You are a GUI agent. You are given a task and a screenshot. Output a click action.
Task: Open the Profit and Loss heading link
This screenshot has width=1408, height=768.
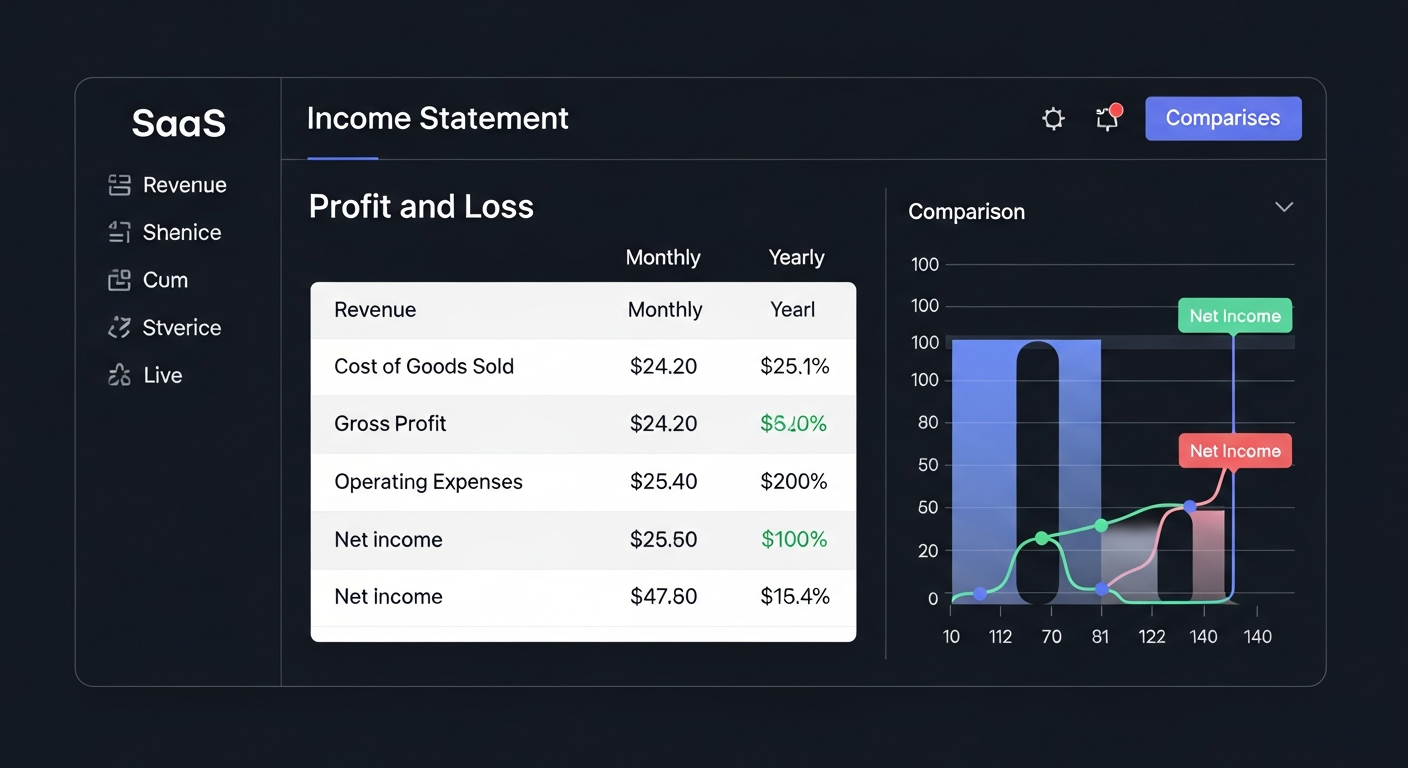[421, 207]
